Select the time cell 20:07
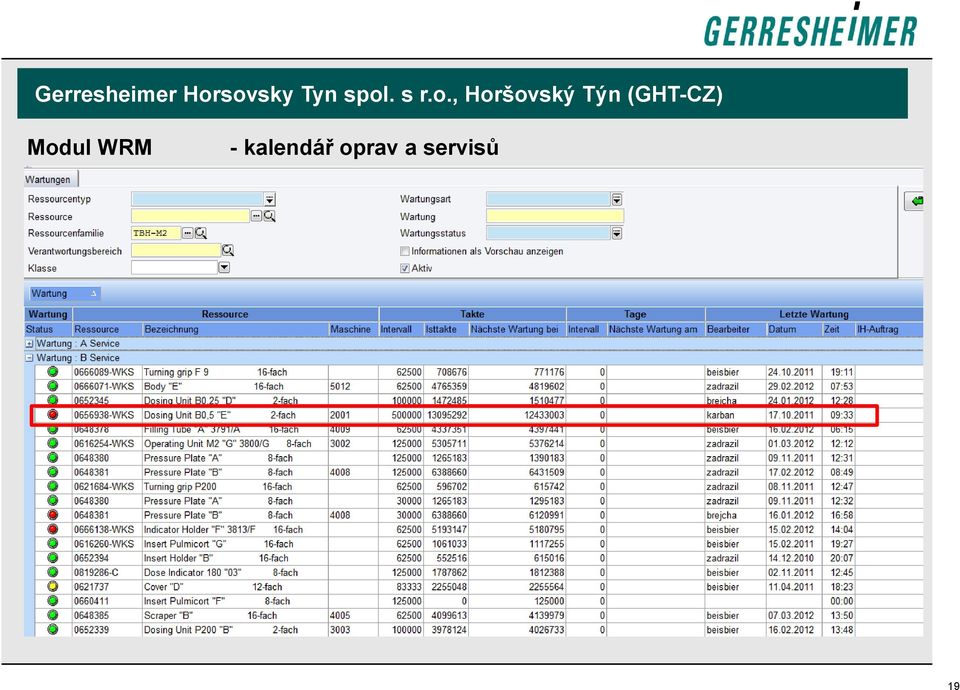Screen dimensions: 960x690 (839, 558)
